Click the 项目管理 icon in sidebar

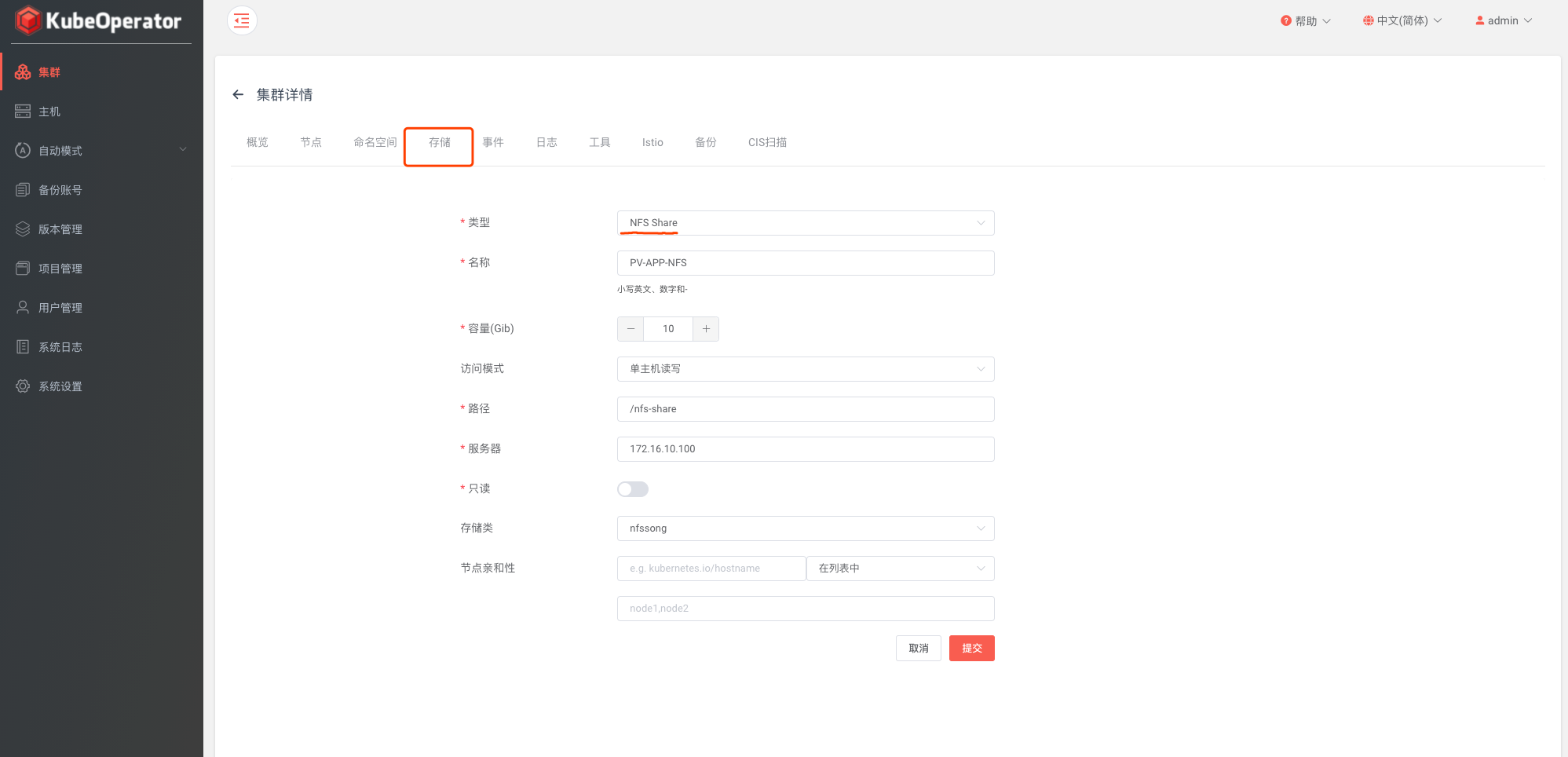23,269
